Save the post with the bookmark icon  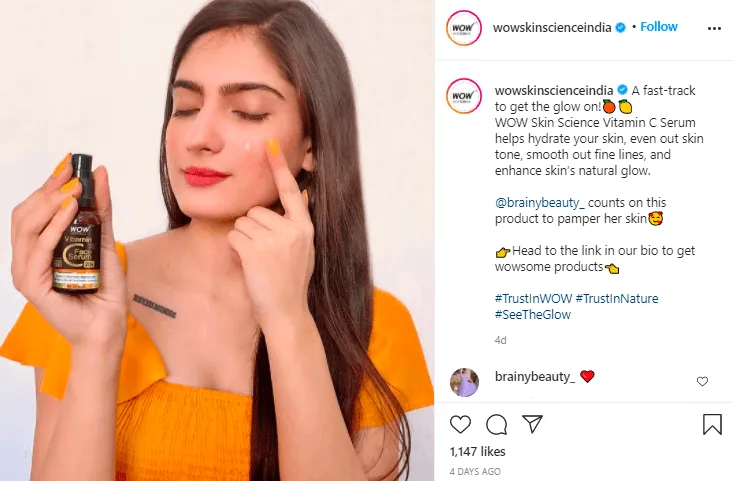click(712, 424)
